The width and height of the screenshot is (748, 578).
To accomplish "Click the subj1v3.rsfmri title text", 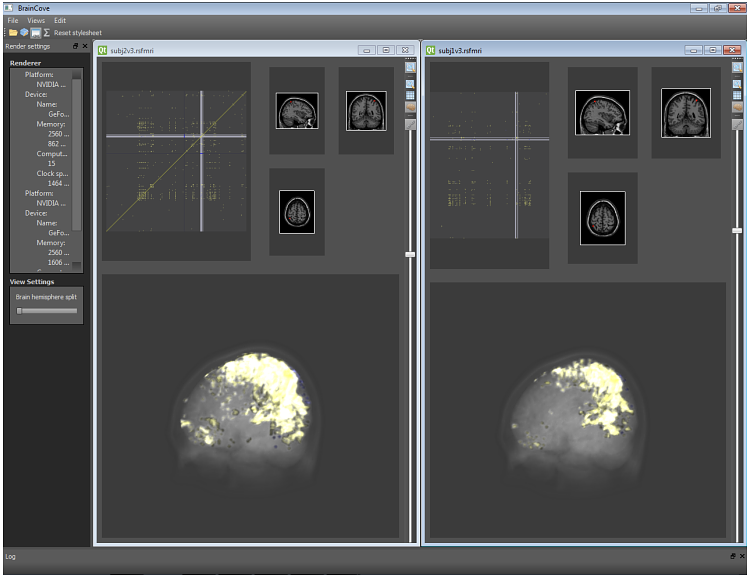I will click(460, 51).
